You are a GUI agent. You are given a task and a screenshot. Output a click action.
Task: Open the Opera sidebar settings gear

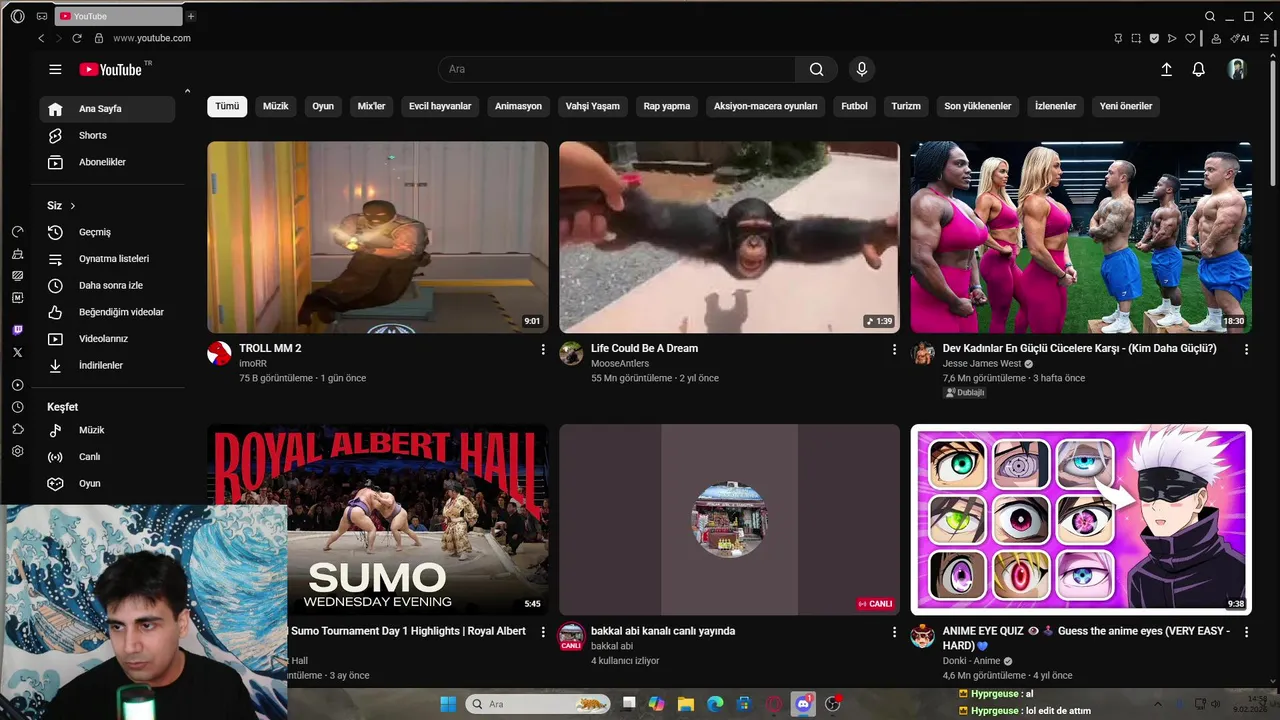click(x=17, y=451)
